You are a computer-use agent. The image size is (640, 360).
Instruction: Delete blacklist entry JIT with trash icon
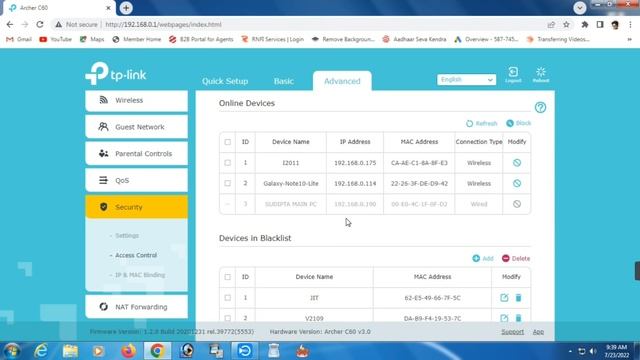click(518, 298)
